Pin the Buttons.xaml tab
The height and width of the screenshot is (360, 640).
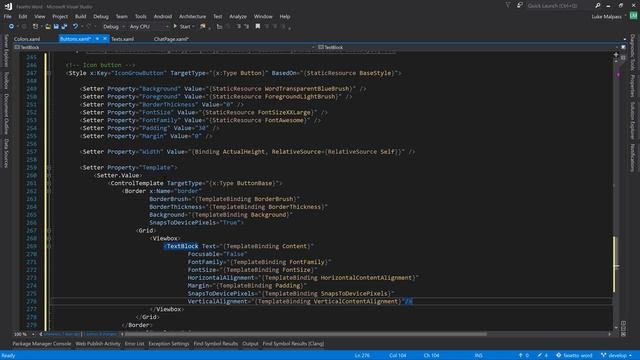click(x=97, y=39)
